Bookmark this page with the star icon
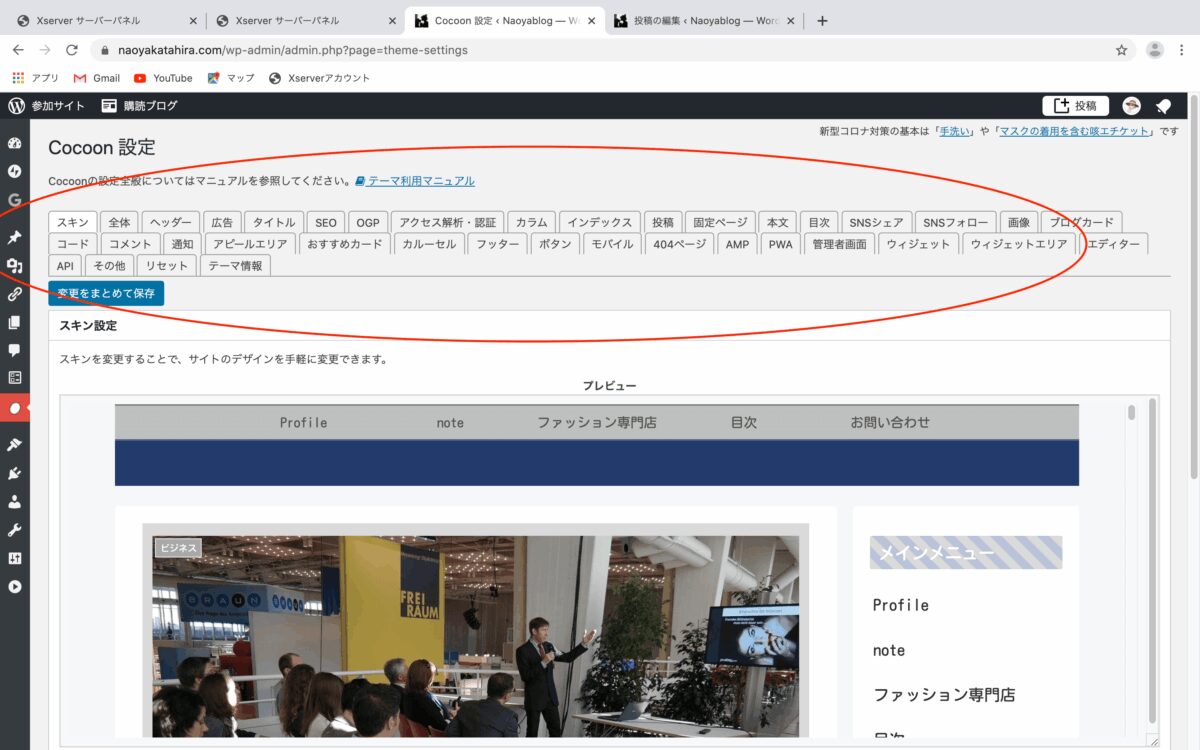Screen dimensions: 1200x750 coord(1121,50)
